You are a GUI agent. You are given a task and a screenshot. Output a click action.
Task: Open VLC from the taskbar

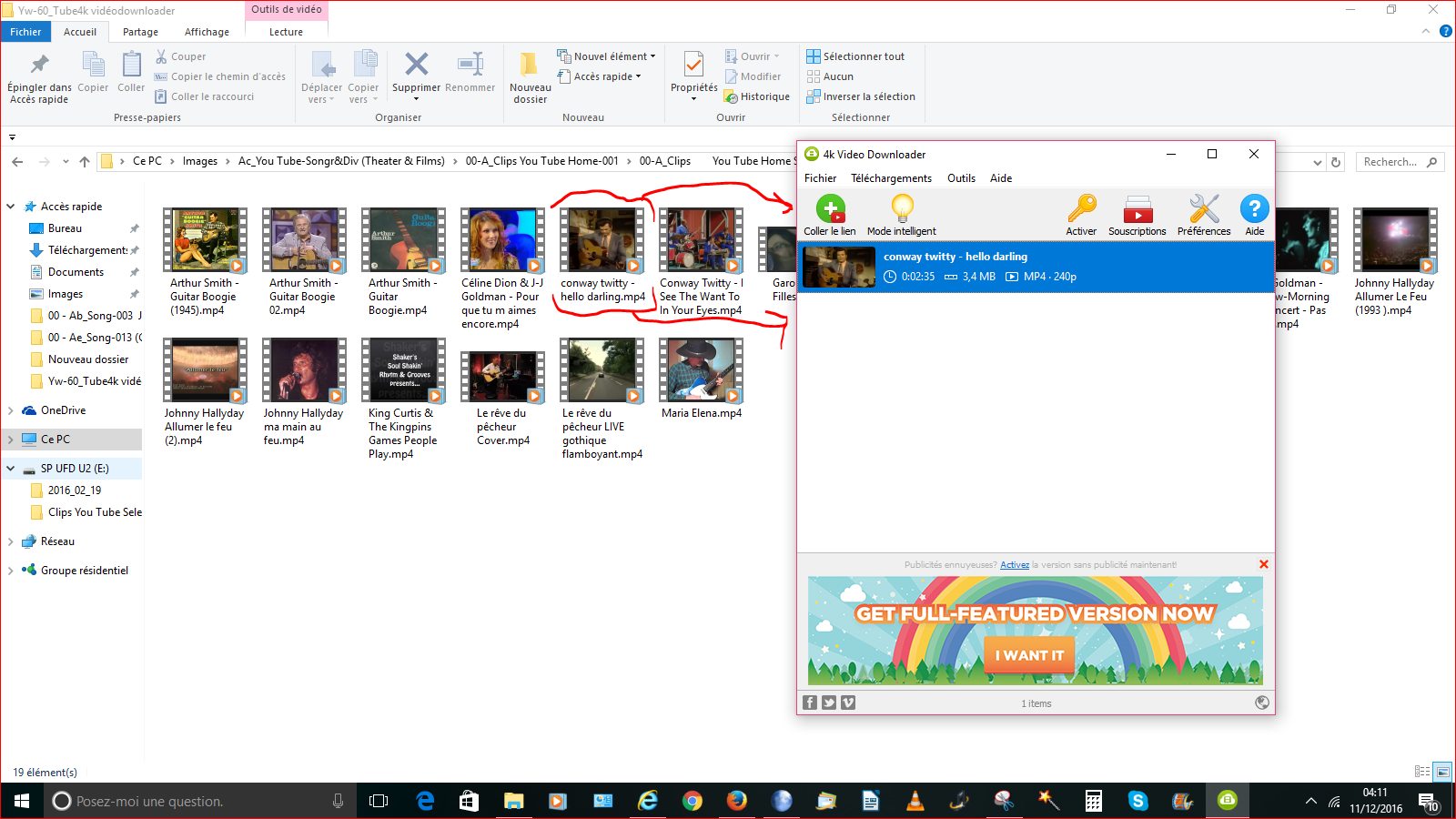point(915,801)
